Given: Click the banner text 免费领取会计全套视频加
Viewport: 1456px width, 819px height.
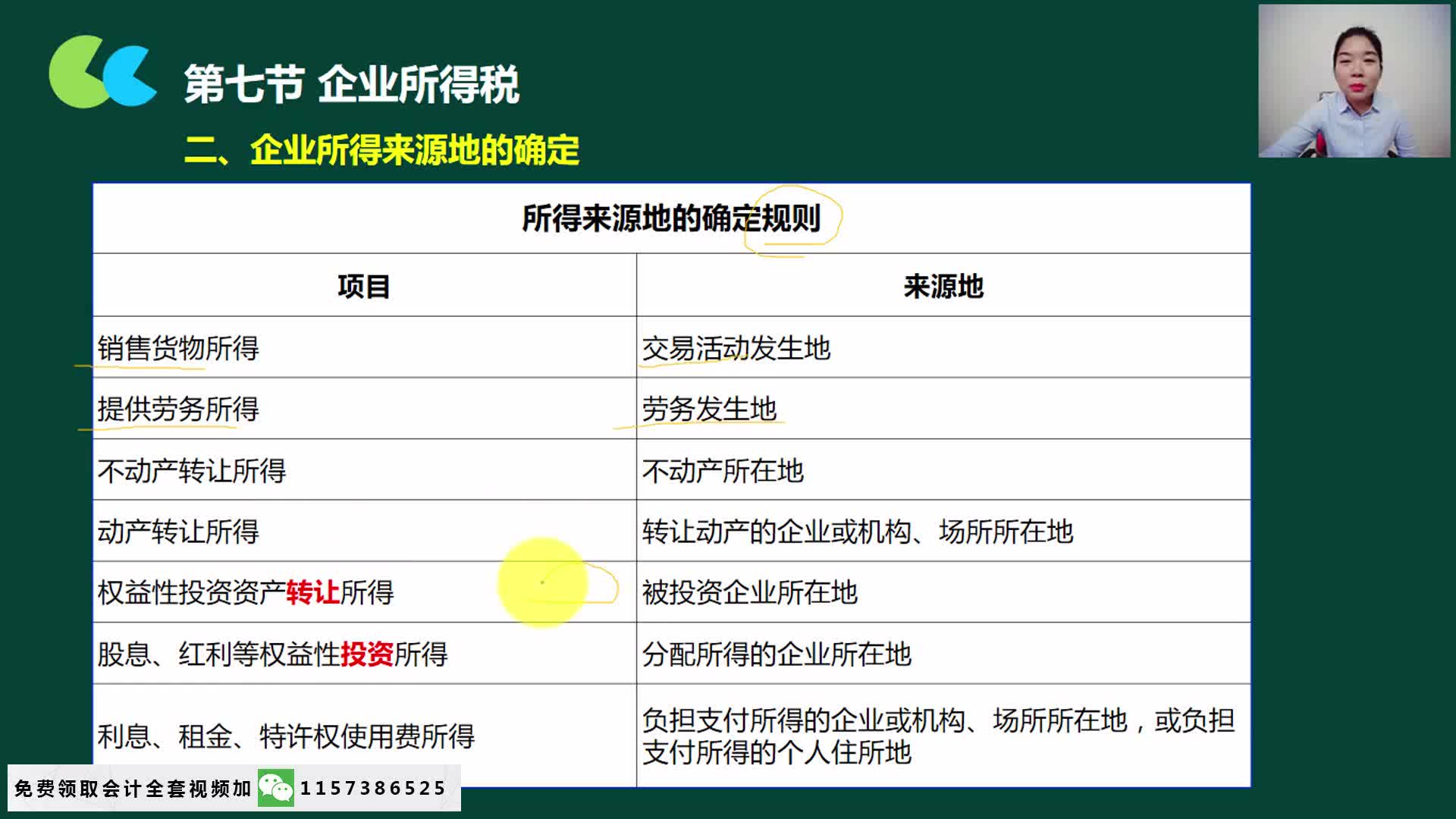Looking at the screenshot, I should [x=133, y=789].
